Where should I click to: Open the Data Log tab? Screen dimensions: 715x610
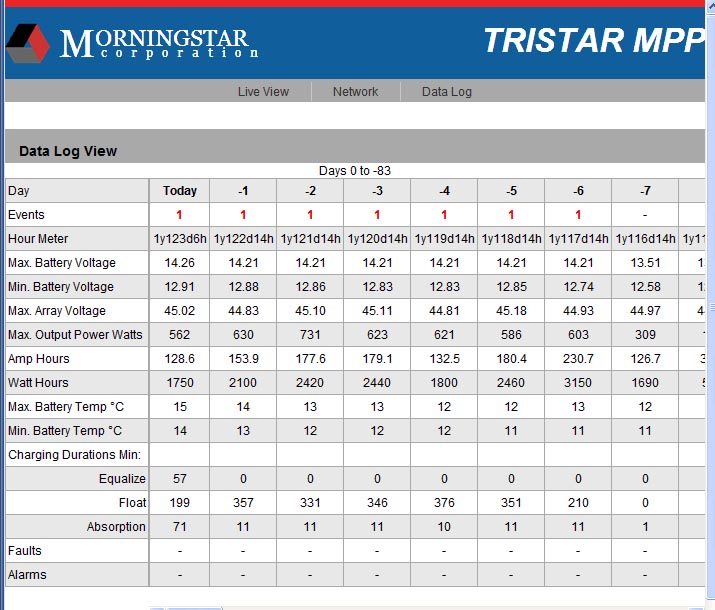point(446,92)
